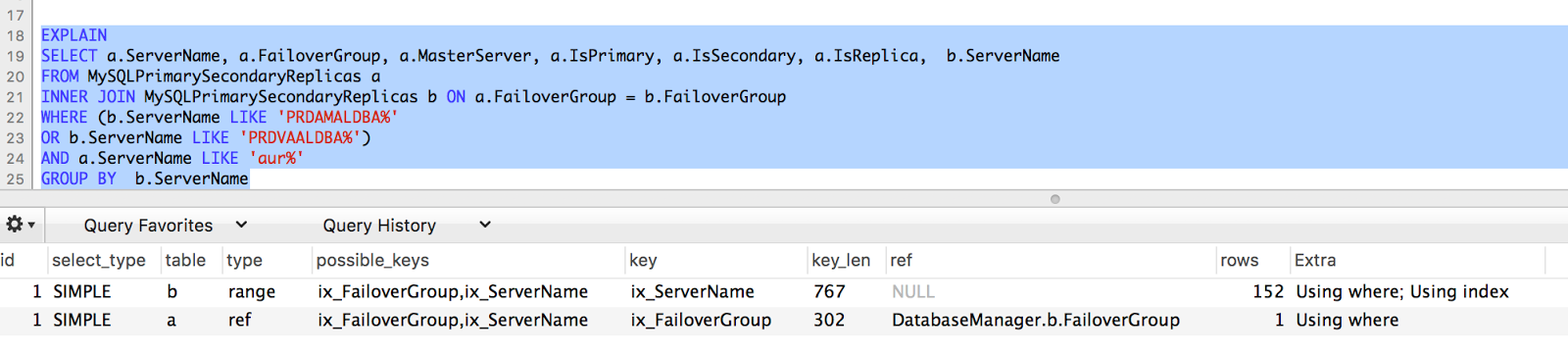The height and width of the screenshot is (356, 1568).
Task: Click the key_len column header
Action: pos(841,260)
